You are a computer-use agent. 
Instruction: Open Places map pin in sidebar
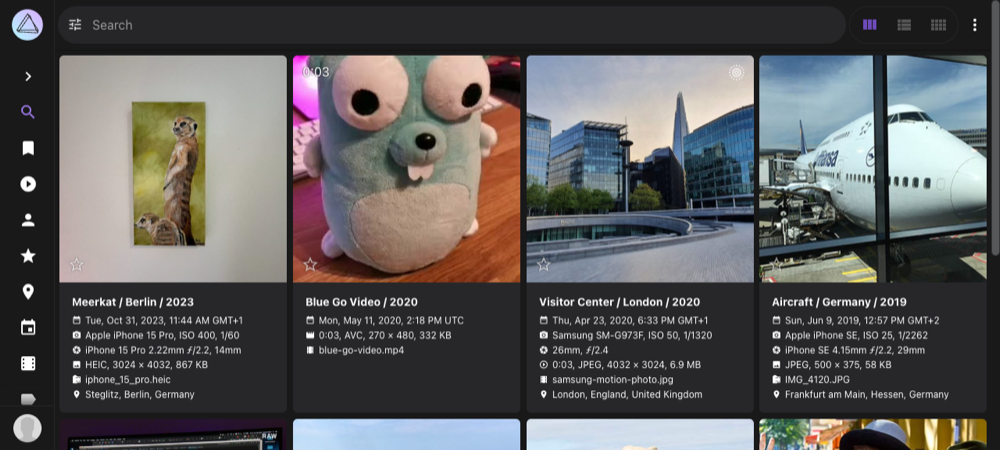coord(27,292)
